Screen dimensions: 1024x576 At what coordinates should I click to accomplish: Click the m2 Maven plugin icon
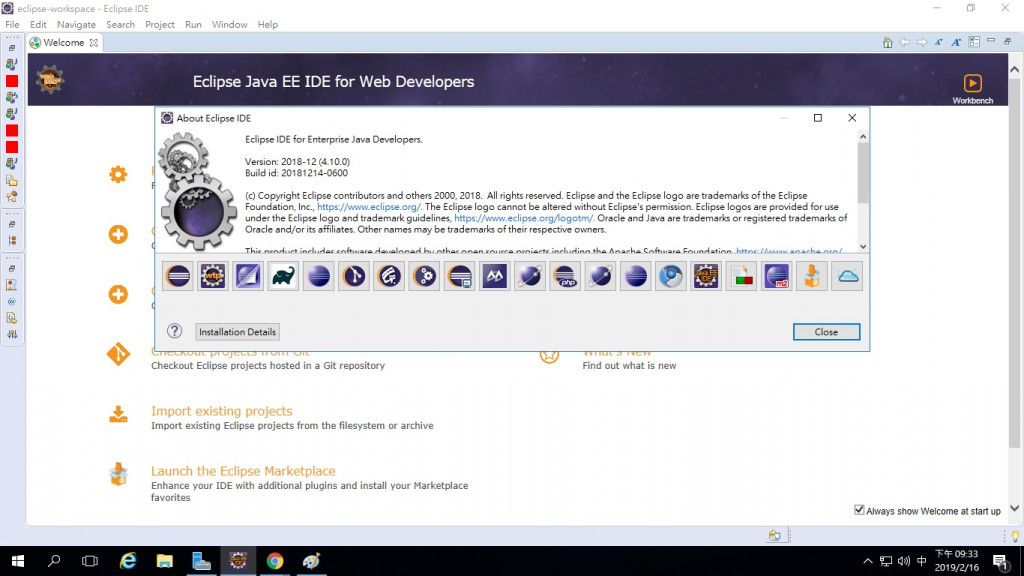pos(776,276)
